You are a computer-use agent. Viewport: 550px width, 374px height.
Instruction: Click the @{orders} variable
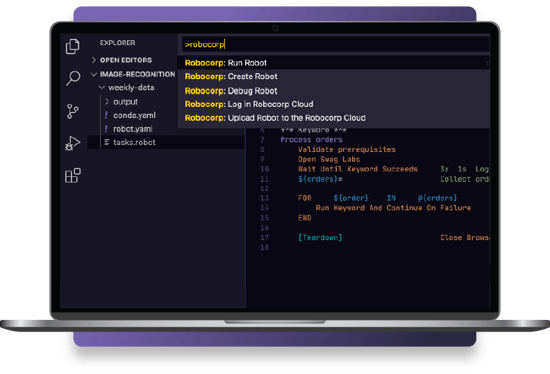coord(437,198)
